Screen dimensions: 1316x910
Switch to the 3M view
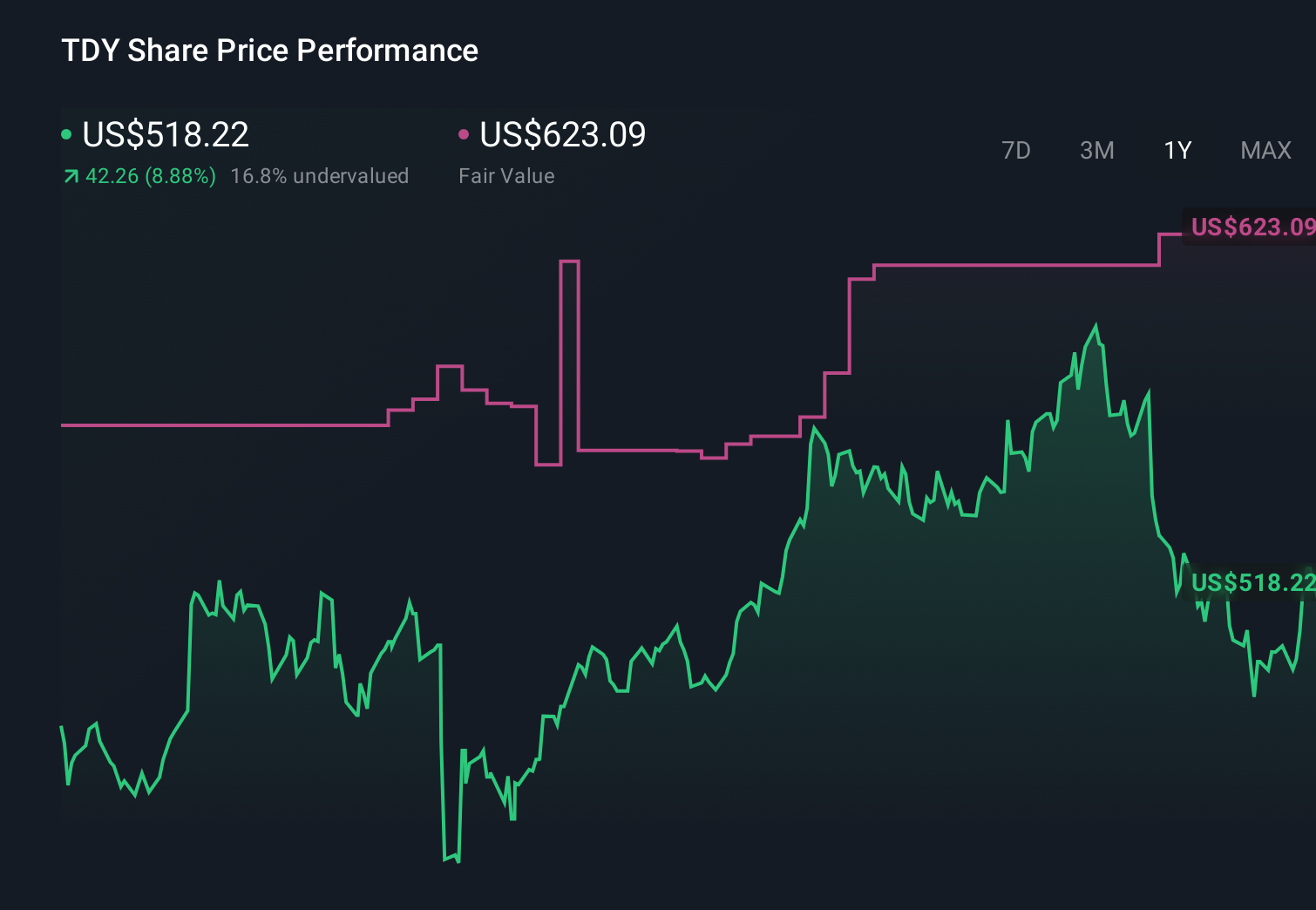[1096, 150]
